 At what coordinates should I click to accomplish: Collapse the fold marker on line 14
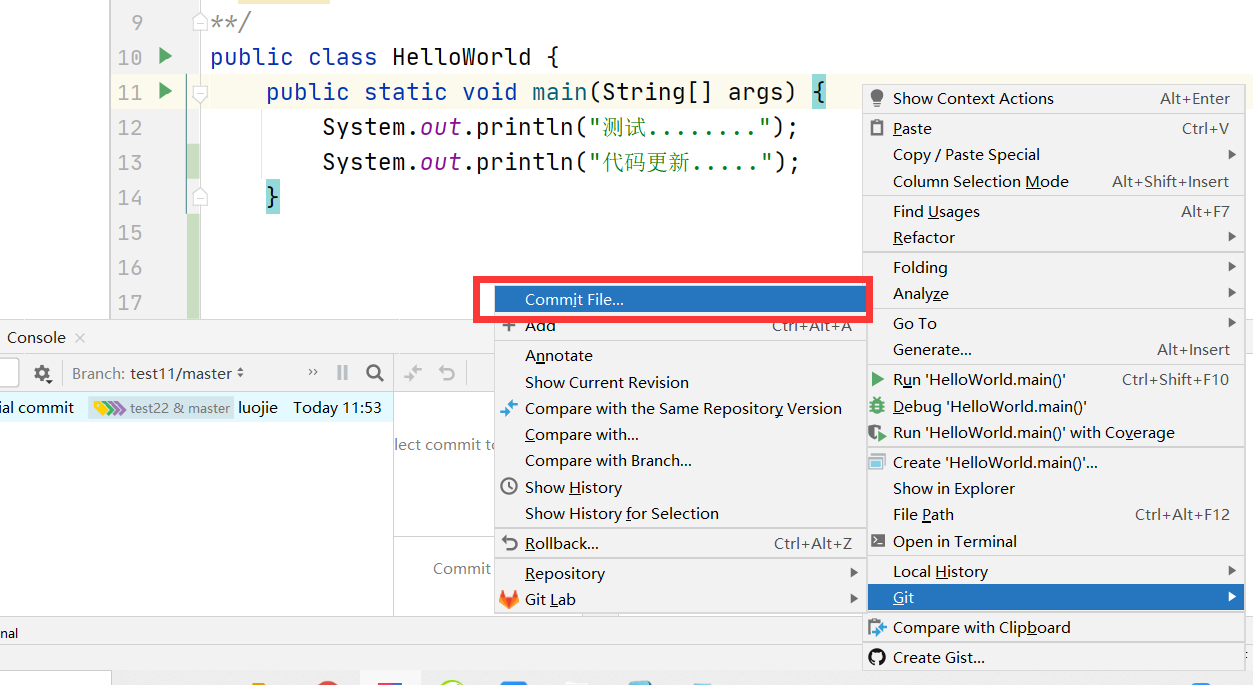coord(199,197)
